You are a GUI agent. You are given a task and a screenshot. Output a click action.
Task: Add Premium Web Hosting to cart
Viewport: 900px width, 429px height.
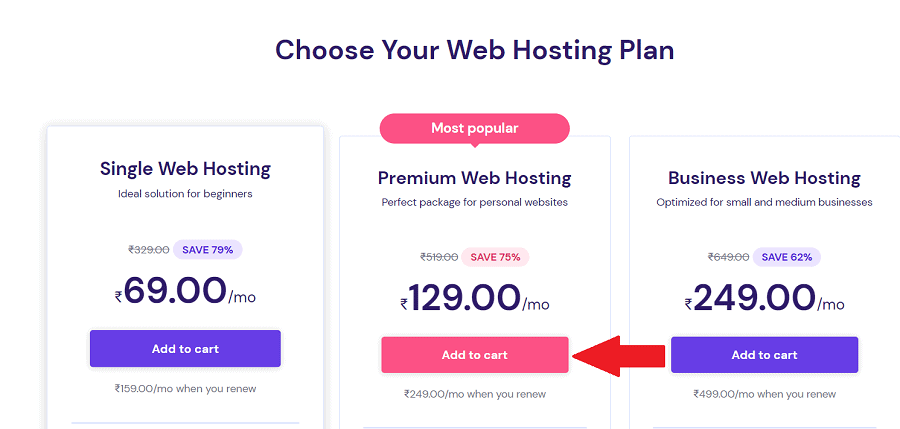[x=475, y=355]
